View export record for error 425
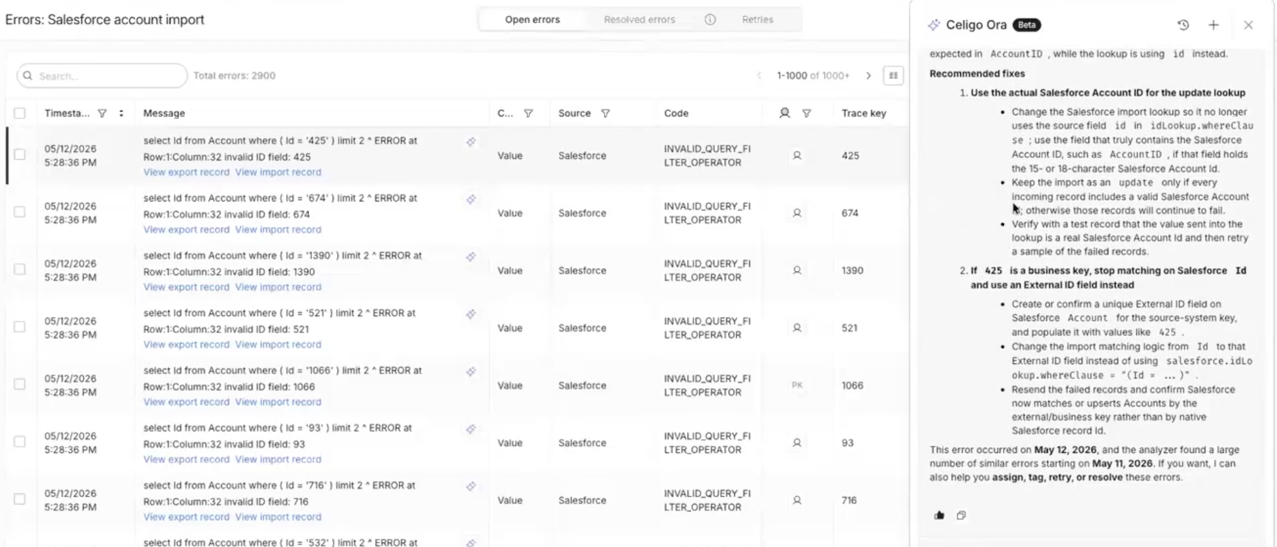The height and width of the screenshot is (547, 1277). 186,172
